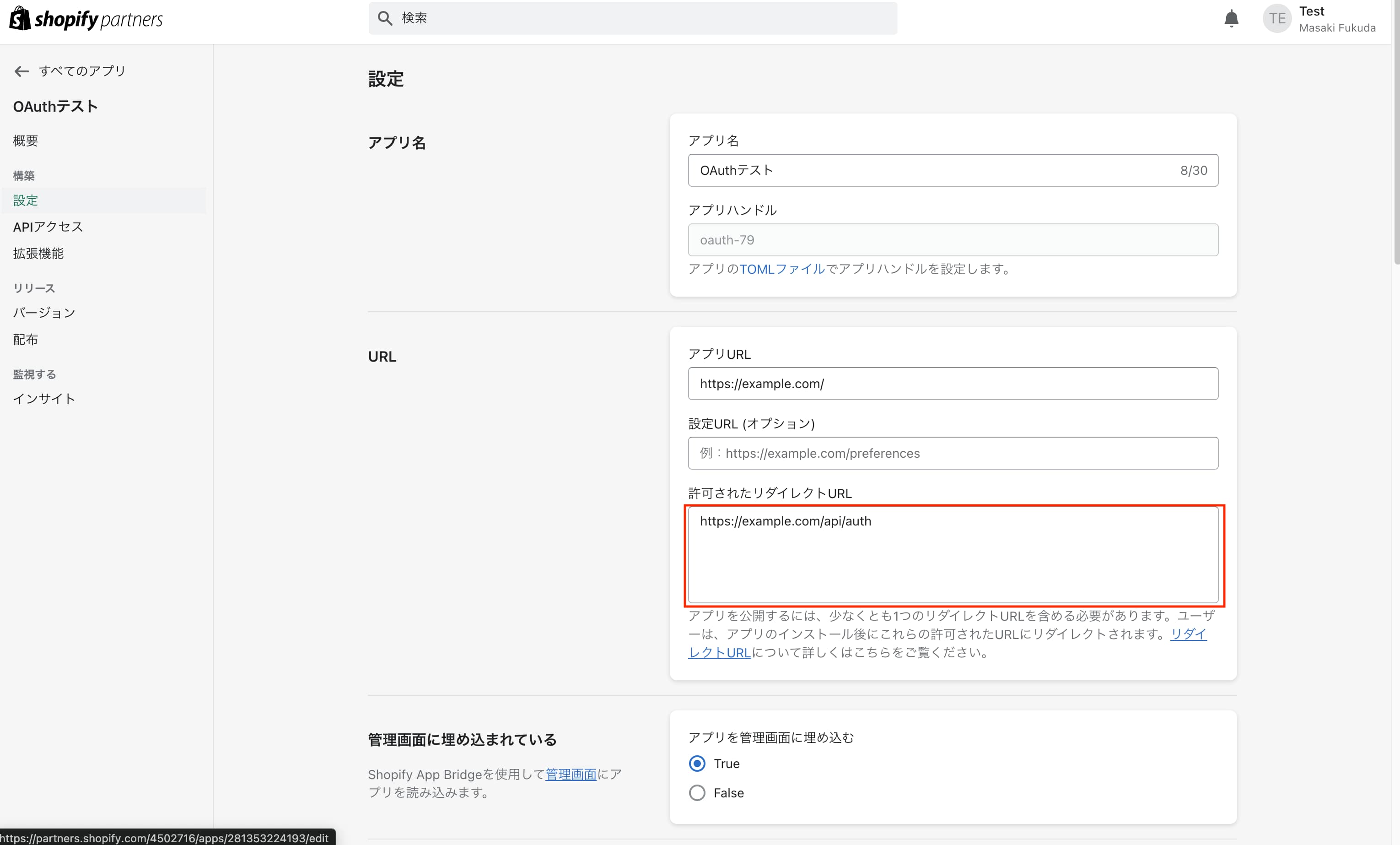The height and width of the screenshot is (845, 1400).
Task: Click the 許可されたリダイレクトURL text area
Action: click(x=953, y=555)
